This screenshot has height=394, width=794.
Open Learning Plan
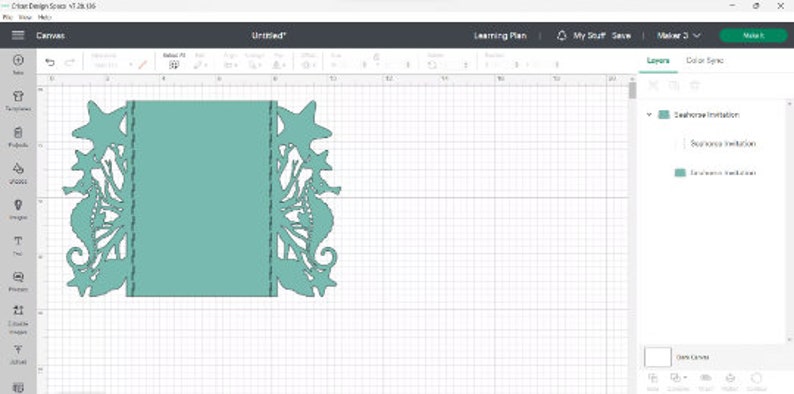pyautogui.click(x=500, y=35)
